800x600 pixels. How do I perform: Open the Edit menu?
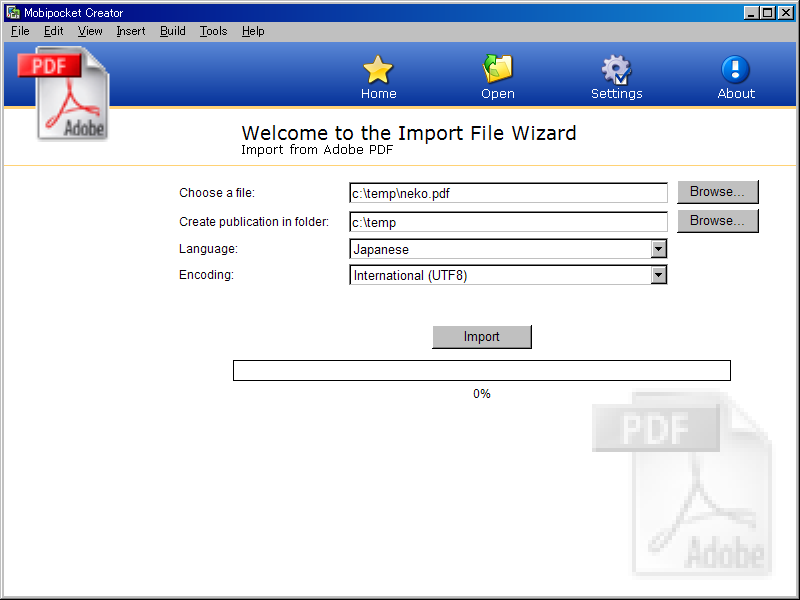point(53,31)
